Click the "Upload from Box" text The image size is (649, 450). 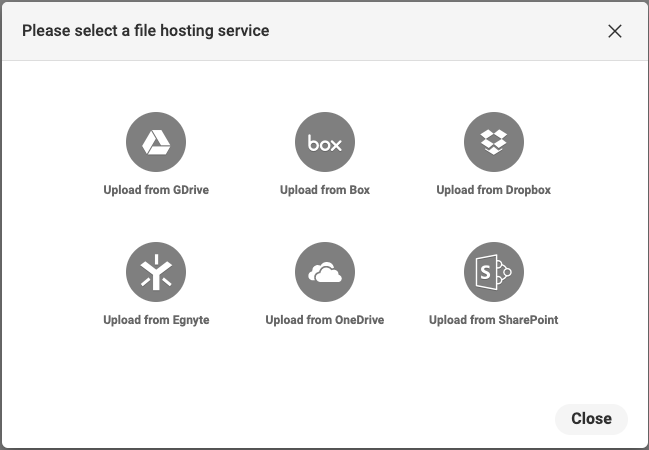pyautogui.click(x=325, y=190)
